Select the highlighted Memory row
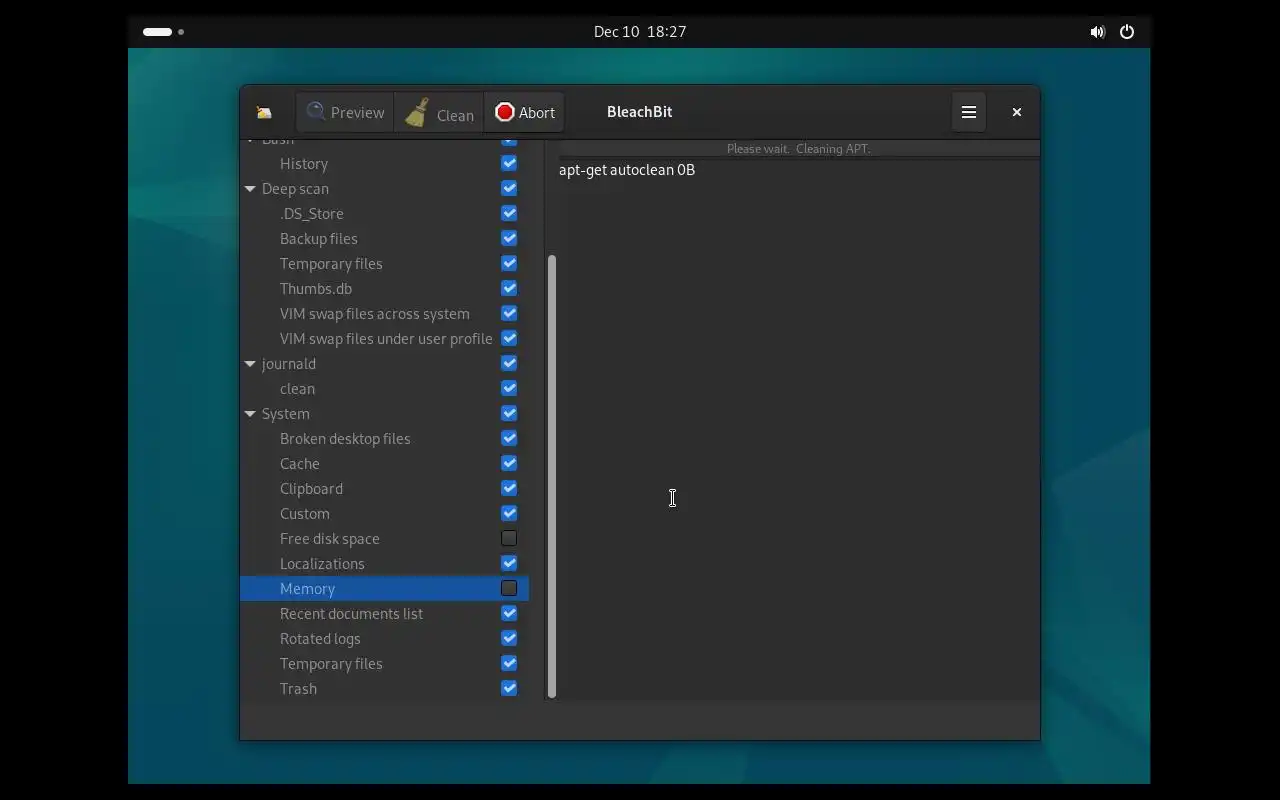Image resolution: width=1280 pixels, height=800 pixels. click(384, 588)
